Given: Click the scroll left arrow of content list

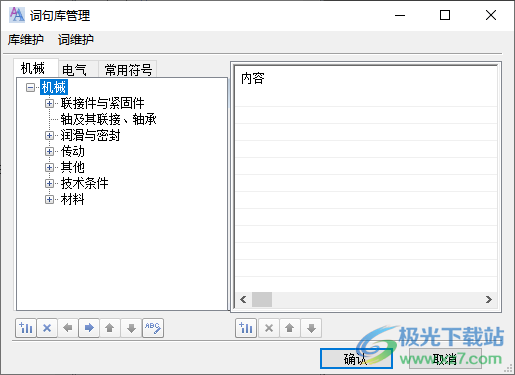Looking at the screenshot, I should [x=243, y=299].
